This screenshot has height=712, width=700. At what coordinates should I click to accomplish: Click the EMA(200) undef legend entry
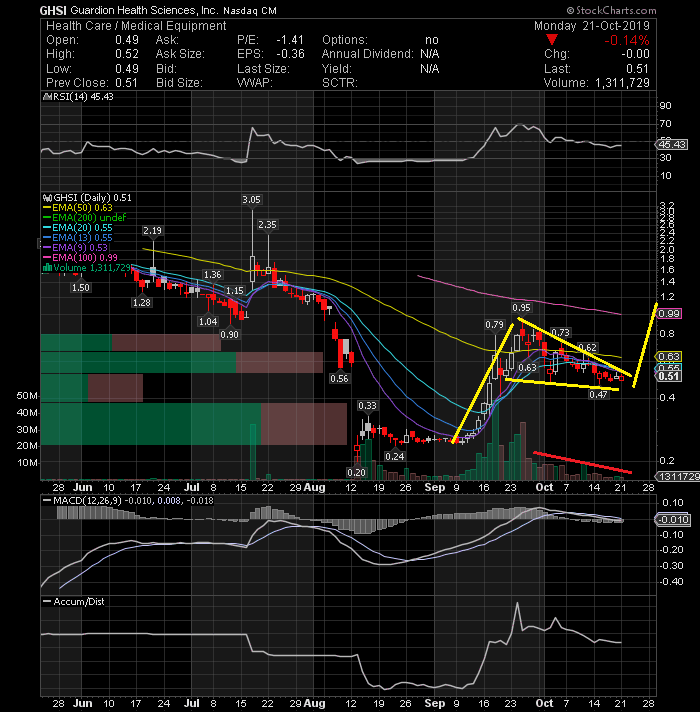(84, 218)
